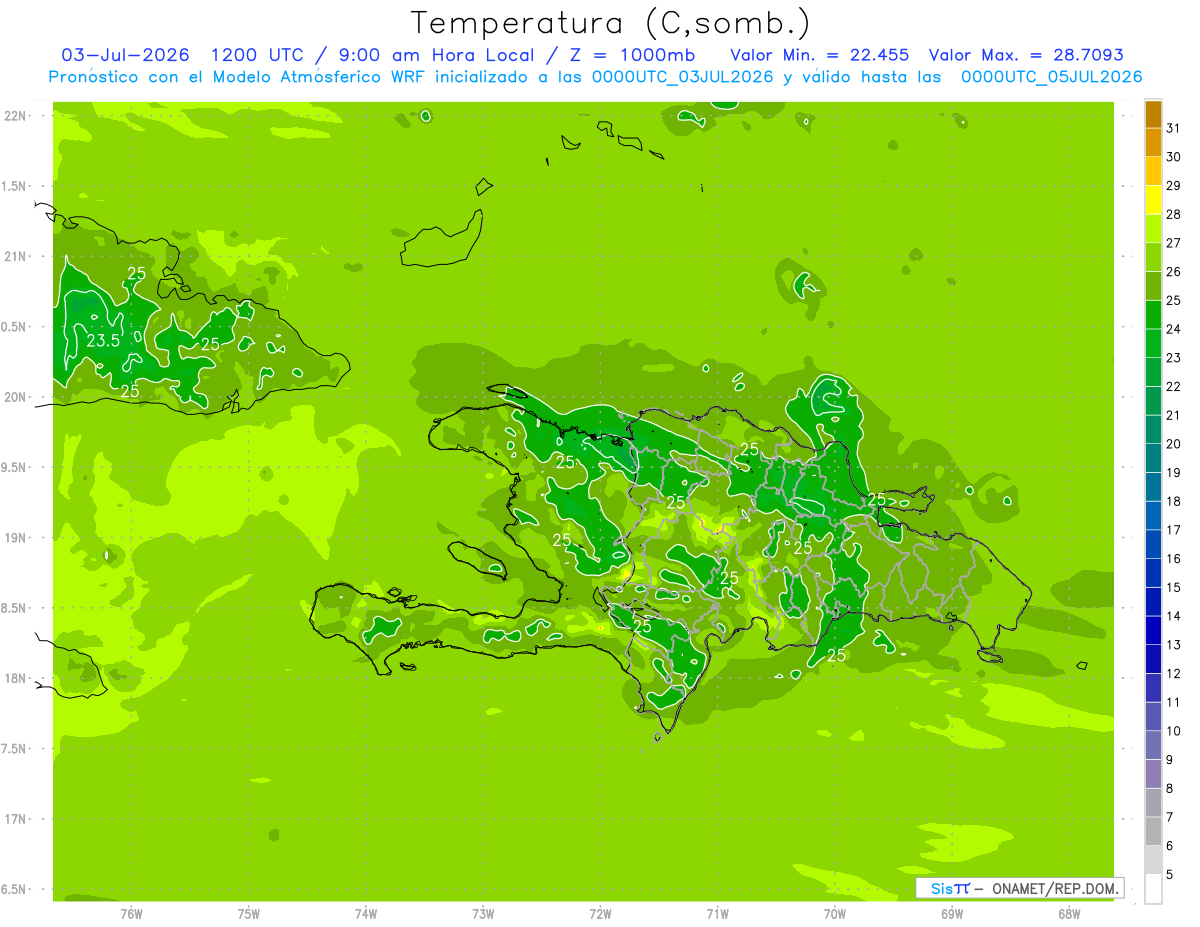Click the 76W longitude axis label
The image size is (1200, 927).
click(x=131, y=913)
